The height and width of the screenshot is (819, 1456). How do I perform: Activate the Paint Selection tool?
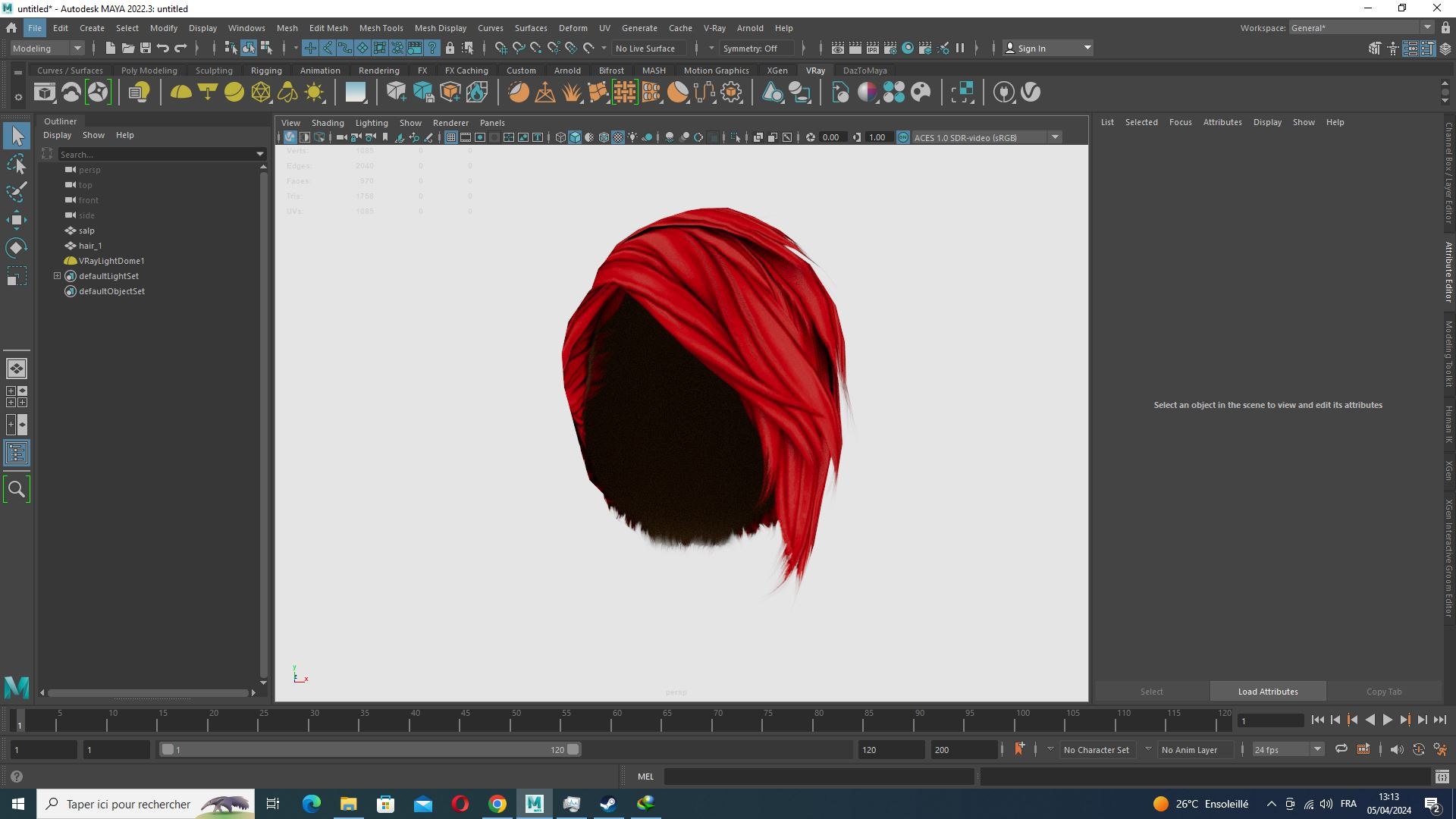(x=16, y=191)
